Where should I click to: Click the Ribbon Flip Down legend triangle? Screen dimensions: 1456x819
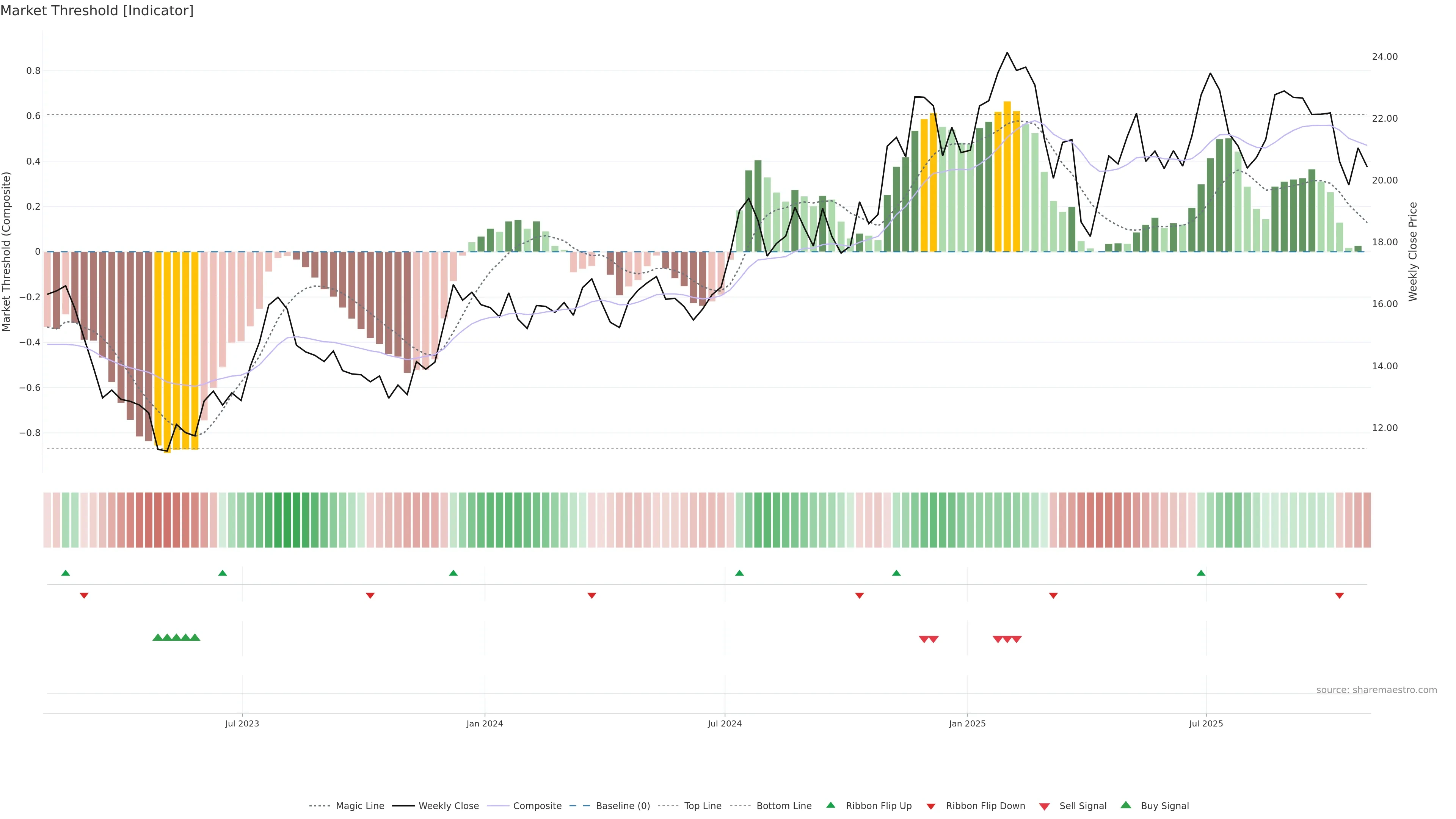(x=931, y=806)
